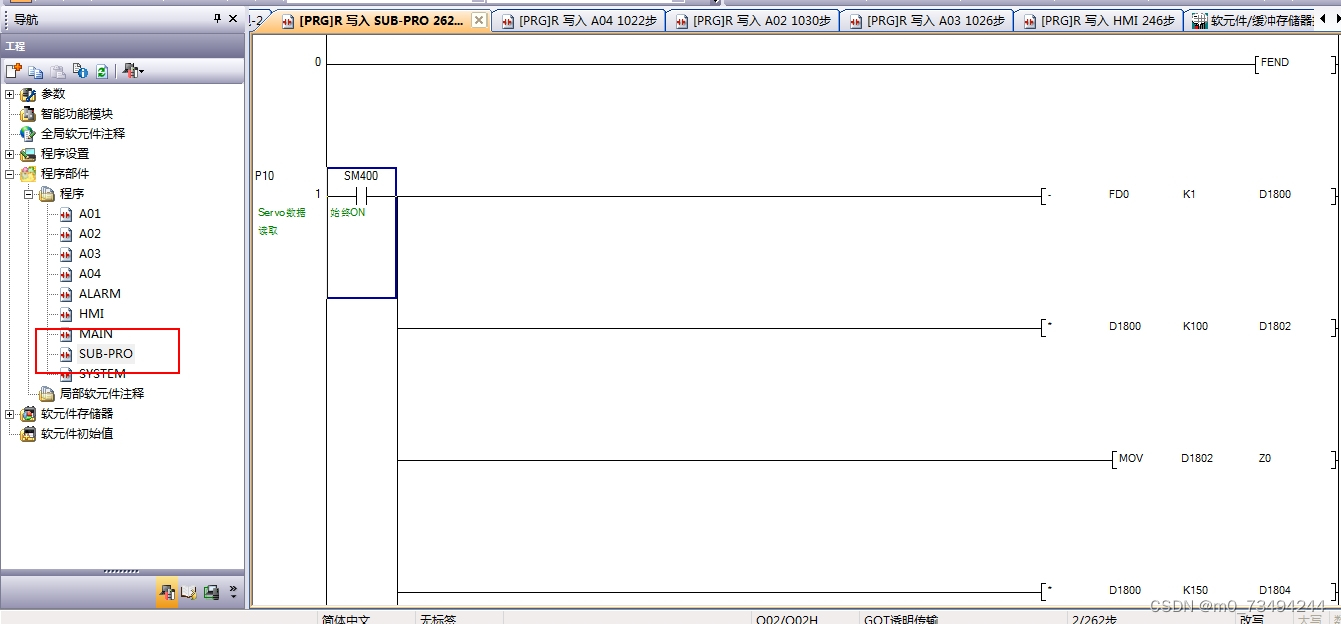Click the Z0 operand in MOV row
This screenshot has height=624, width=1341.
[x=1265, y=458]
